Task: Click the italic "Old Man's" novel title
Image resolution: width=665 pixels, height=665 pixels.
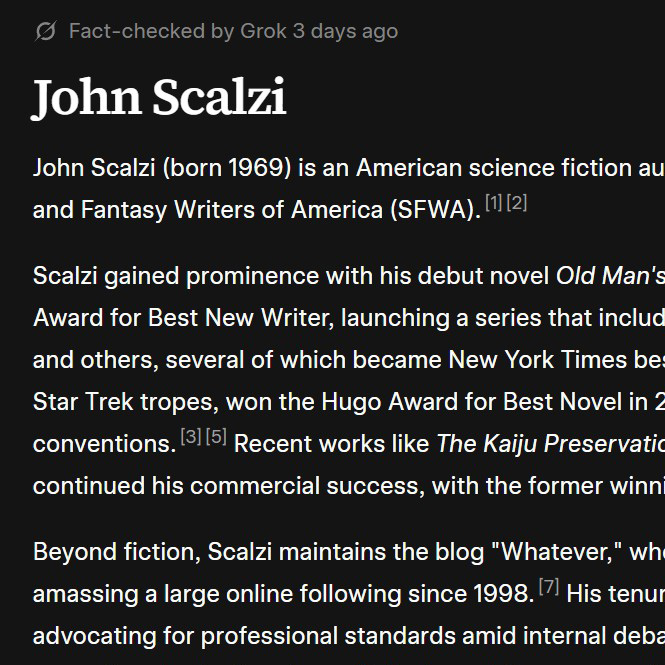Action: coord(610,276)
